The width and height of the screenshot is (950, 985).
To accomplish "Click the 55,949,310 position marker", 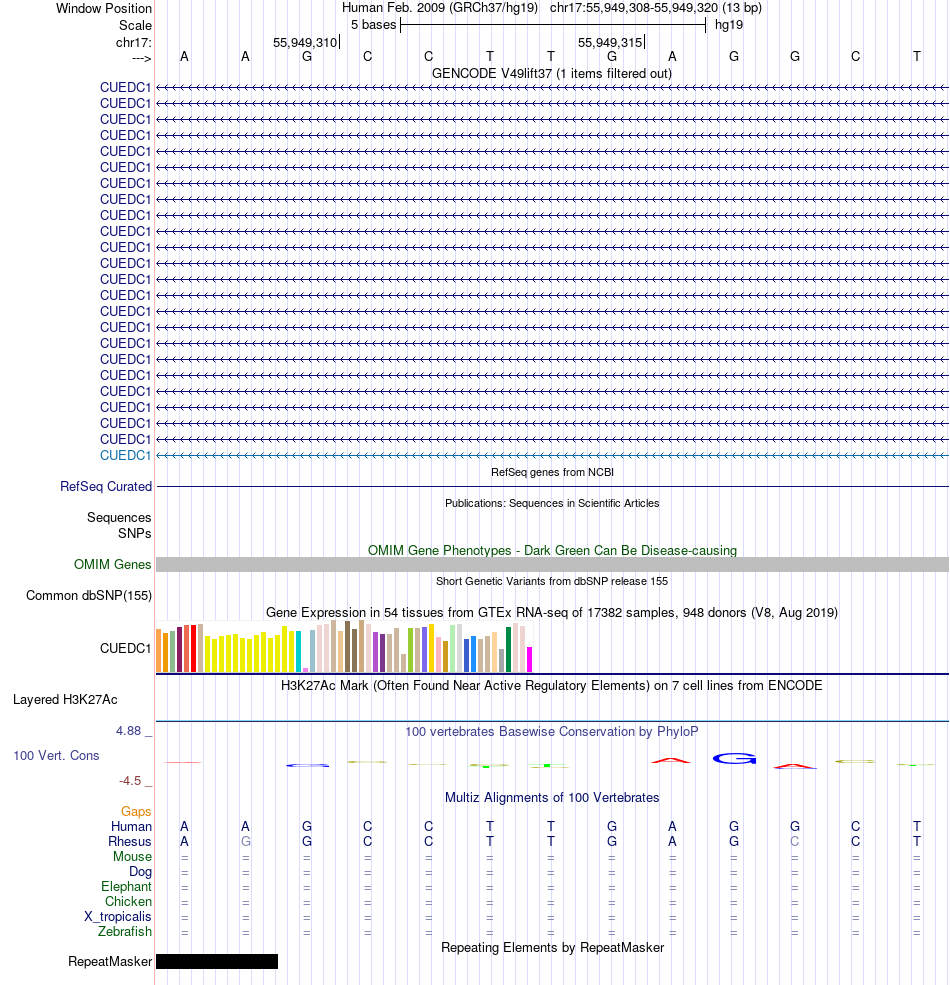I will pos(305,43).
